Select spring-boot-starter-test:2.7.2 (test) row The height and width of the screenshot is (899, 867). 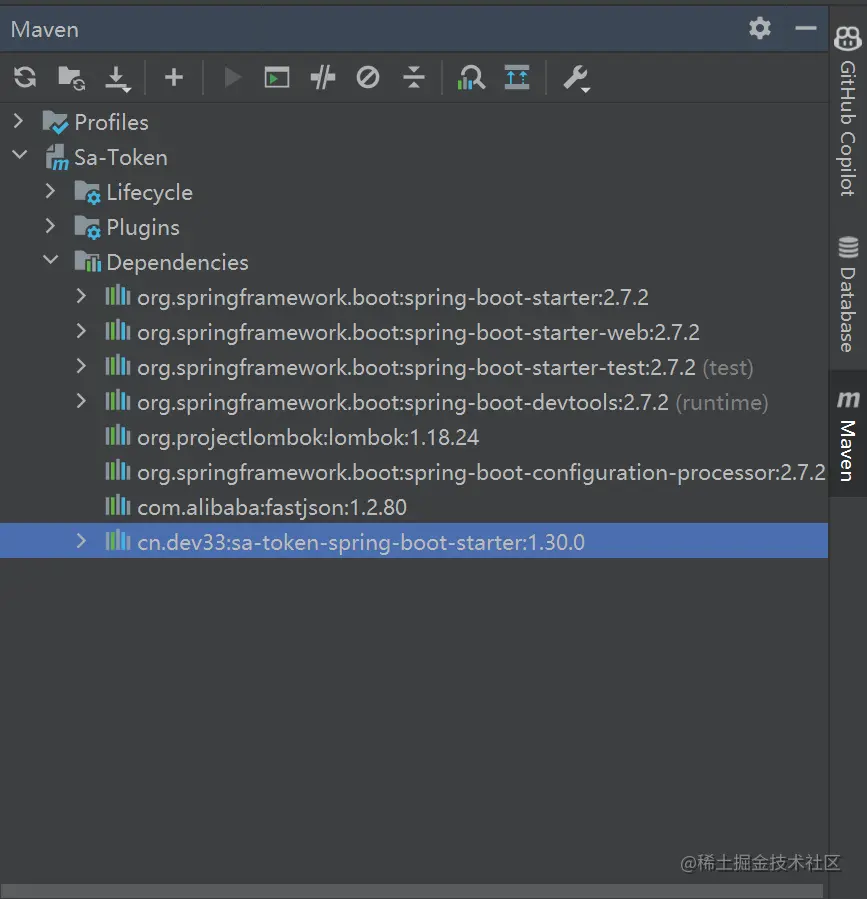click(x=414, y=367)
